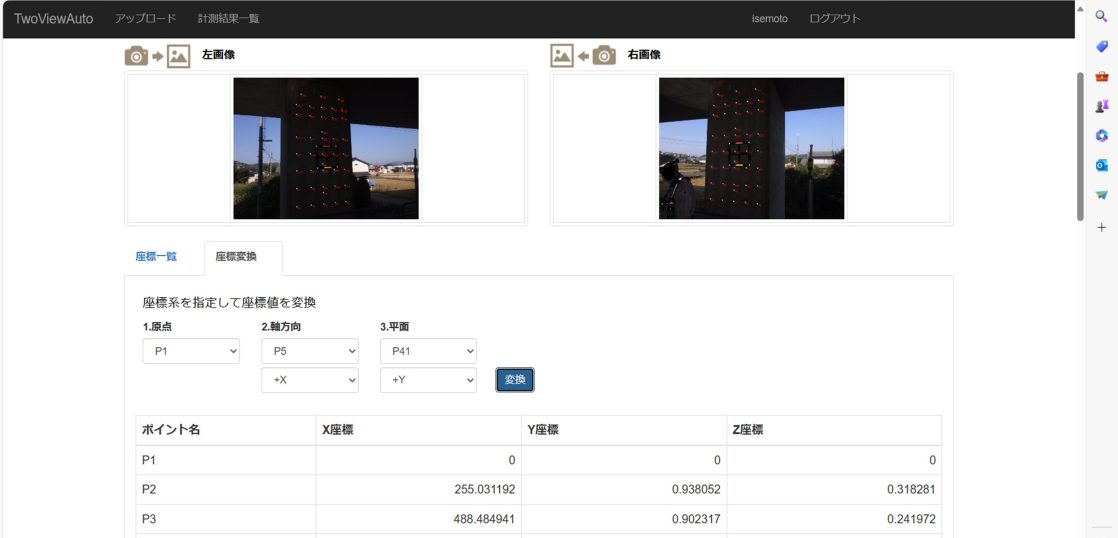Image resolution: width=1118 pixels, height=538 pixels.
Task: Click the browser sidebar search icon
Action: point(1102,16)
